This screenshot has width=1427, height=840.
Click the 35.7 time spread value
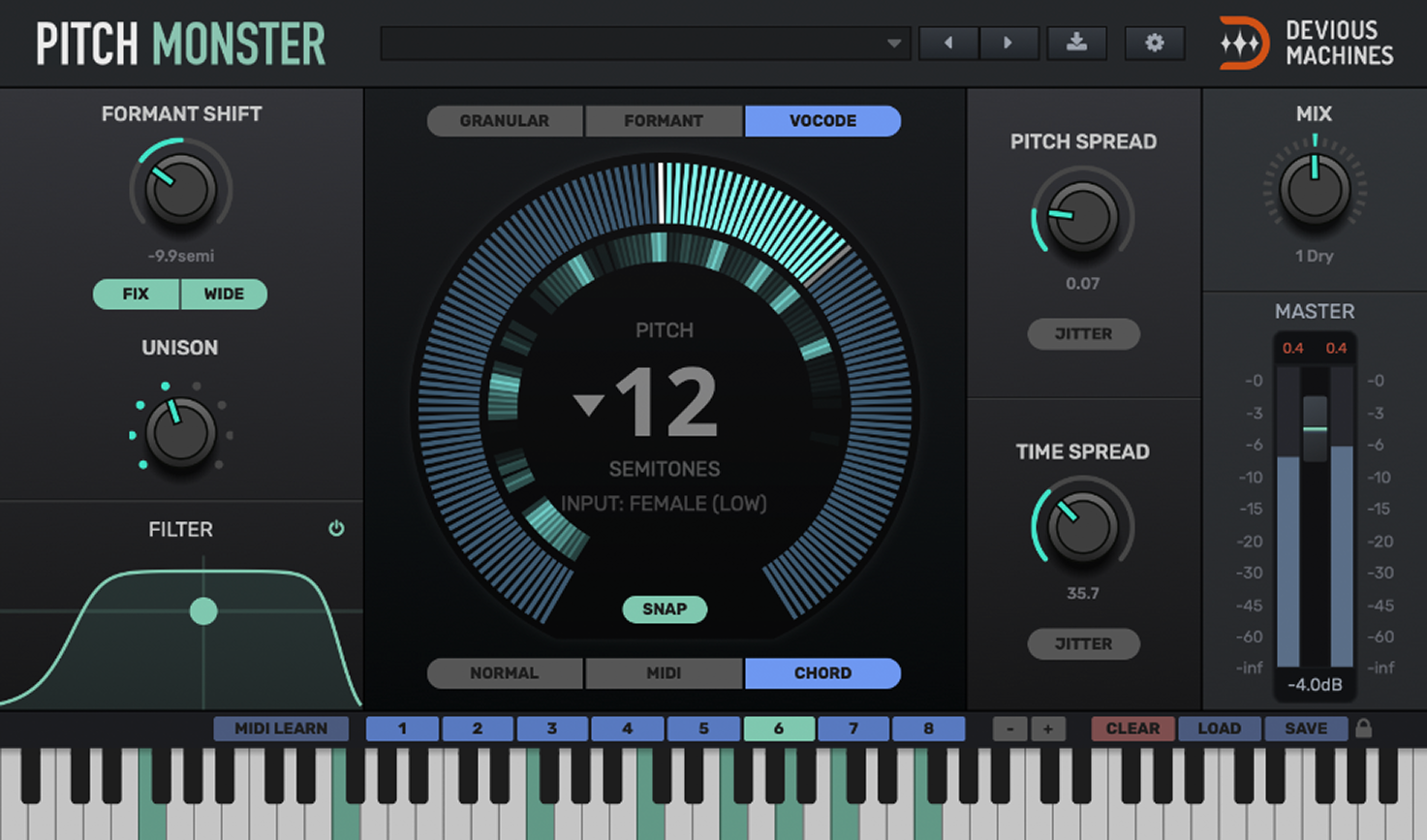coord(1083,594)
